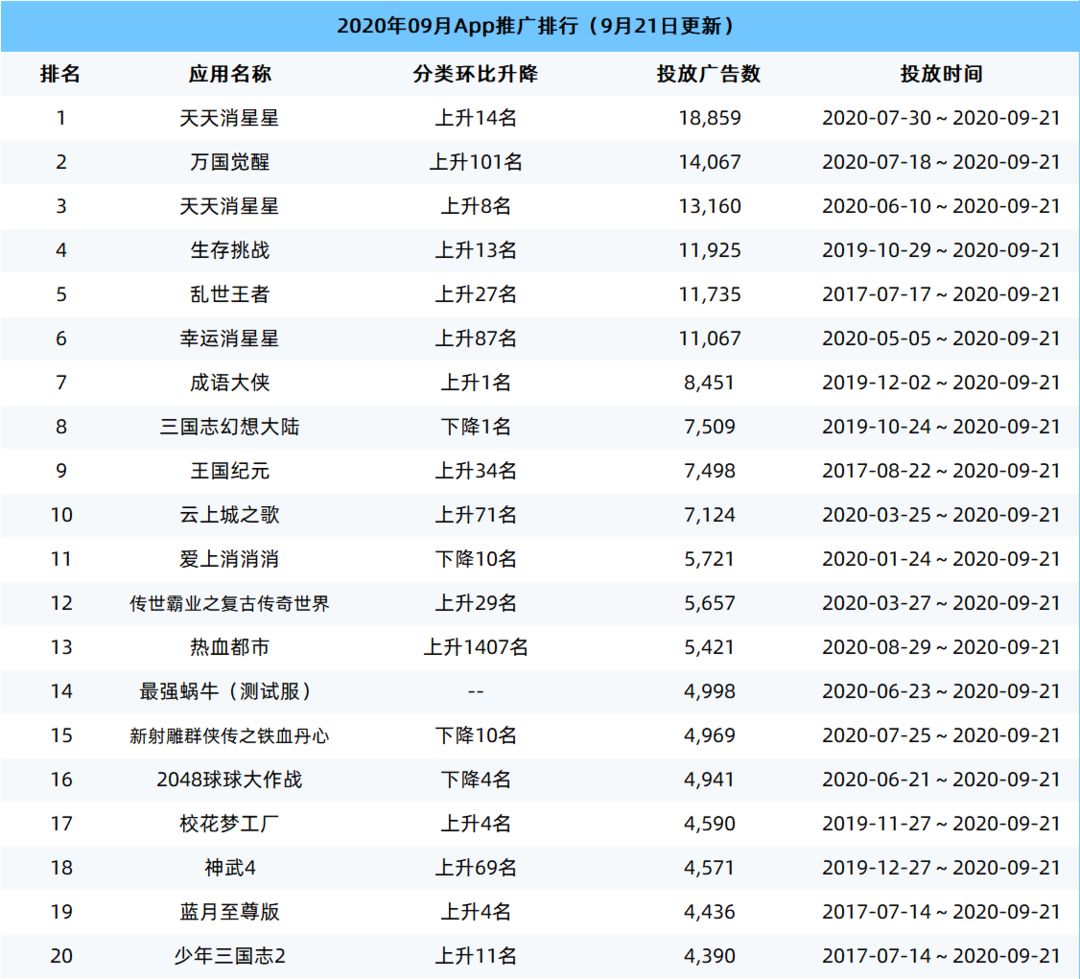Click the 投放广告数 column header

coord(709,74)
